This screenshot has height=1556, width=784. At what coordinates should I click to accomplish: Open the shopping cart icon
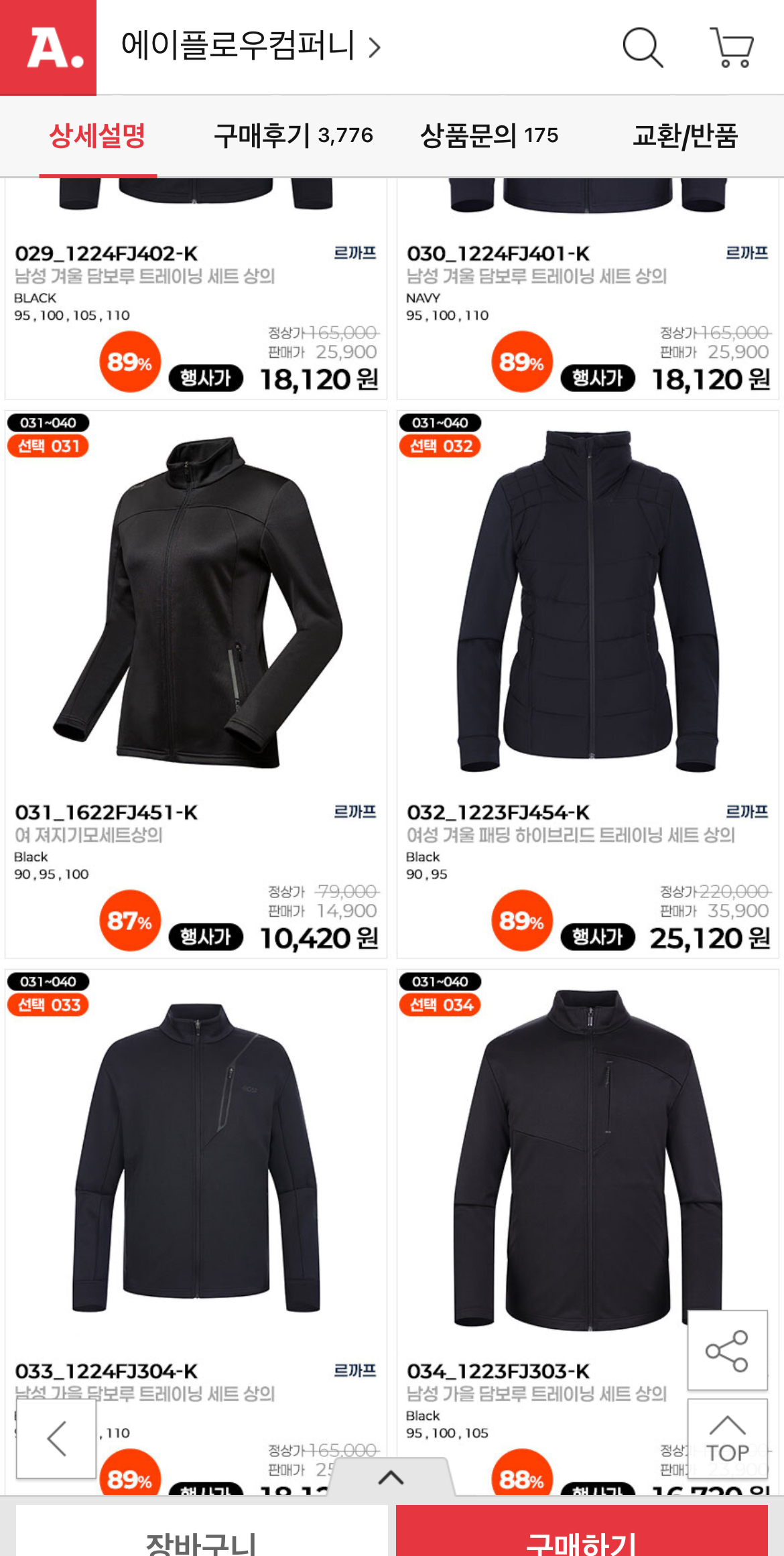[x=731, y=48]
